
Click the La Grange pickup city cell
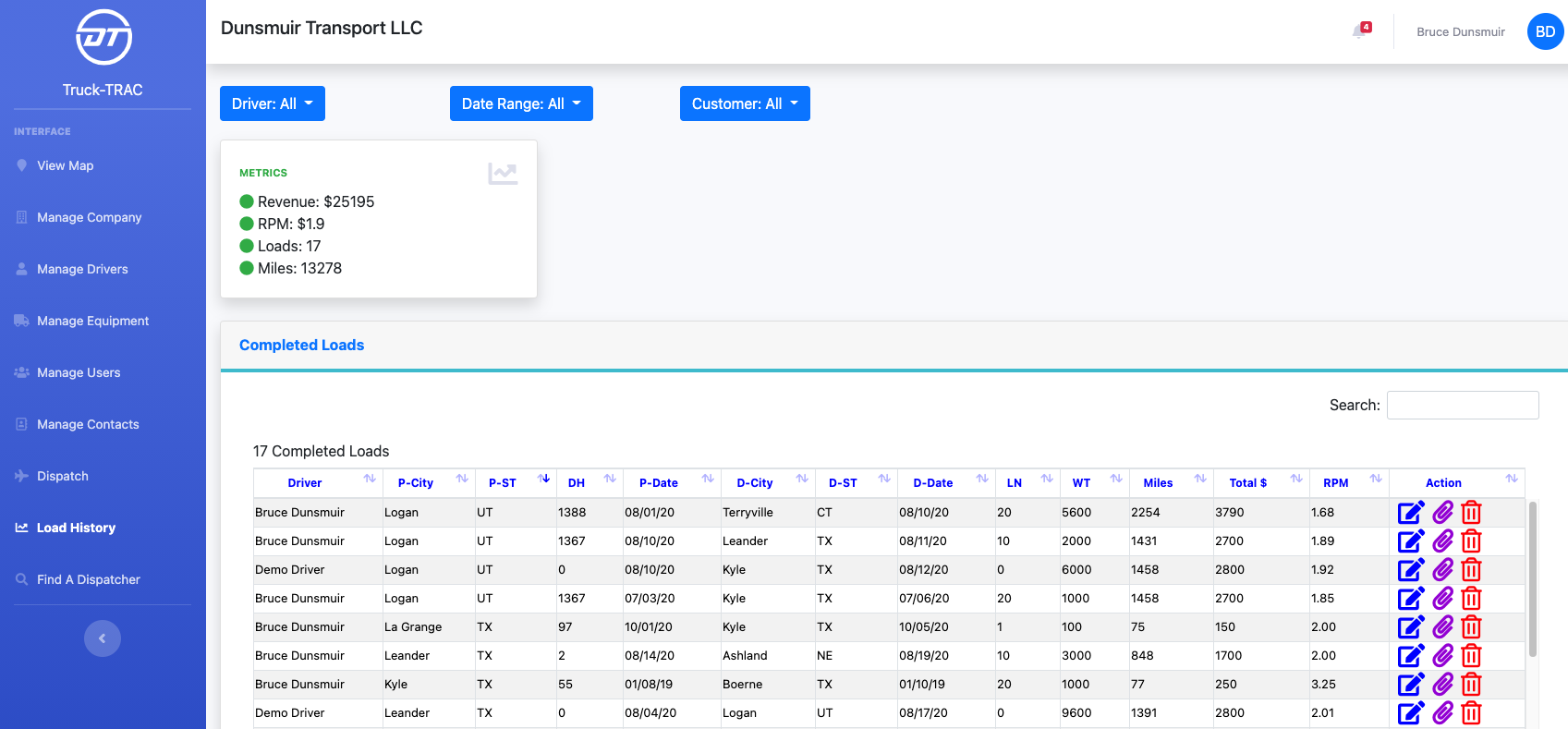pos(429,626)
